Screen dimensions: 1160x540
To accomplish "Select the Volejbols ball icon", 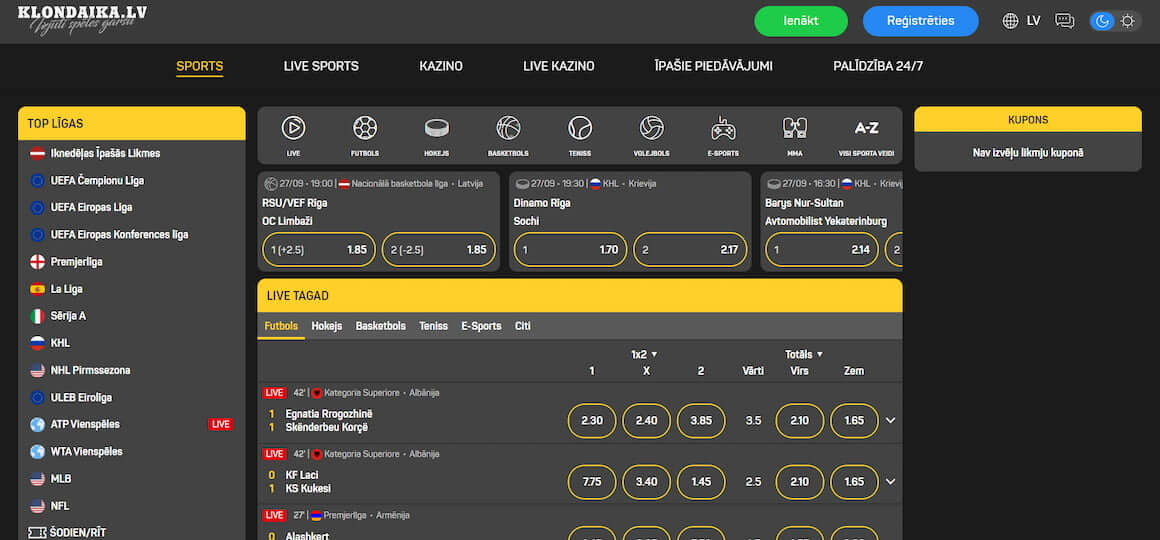I will (652, 128).
